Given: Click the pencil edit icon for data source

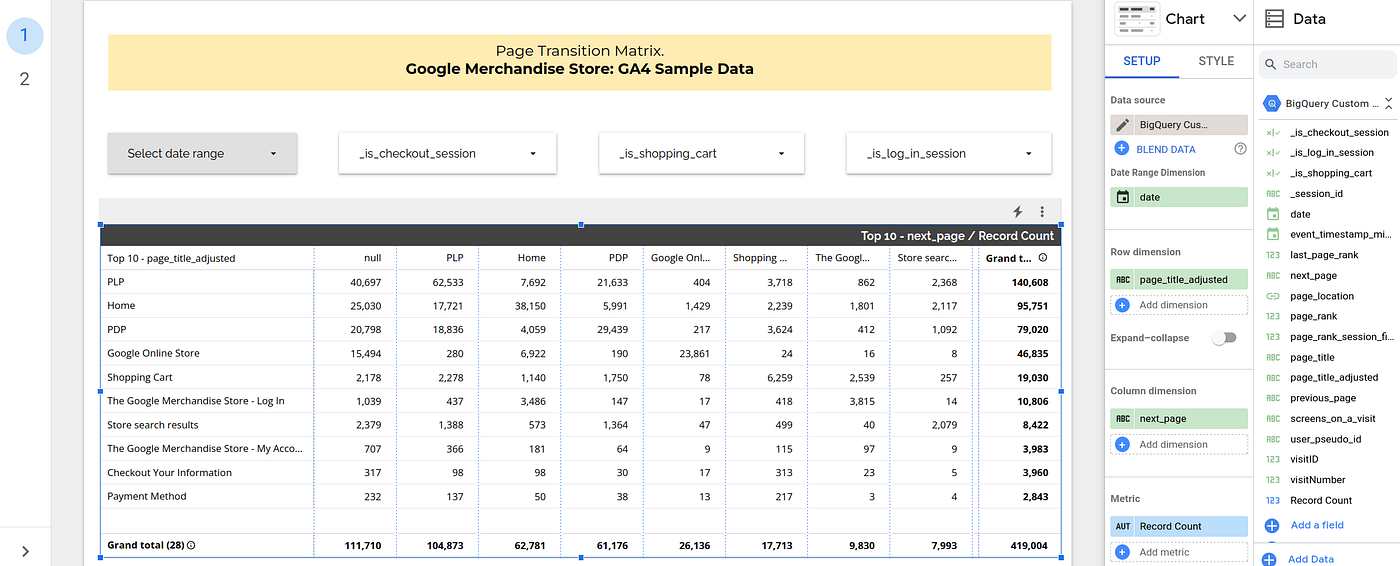Looking at the screenshot, I should (x=1122, y=125).
